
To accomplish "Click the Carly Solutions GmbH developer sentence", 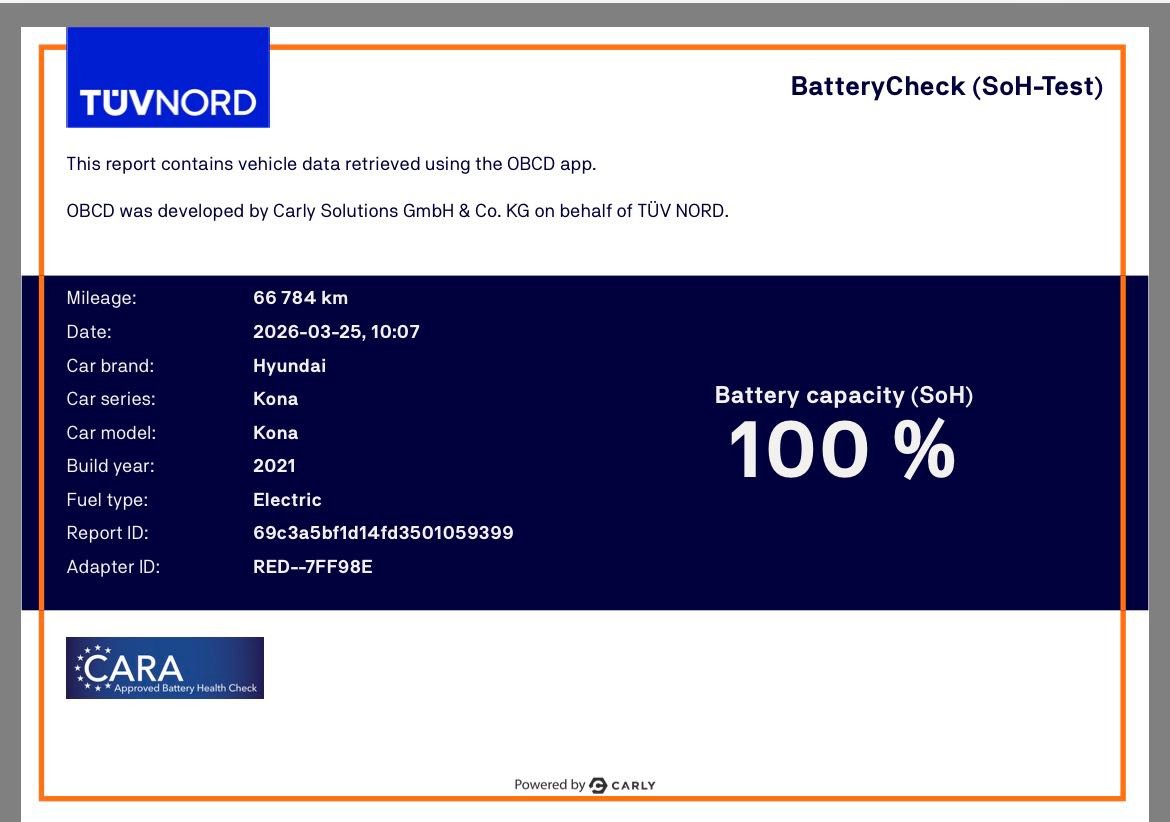I will (x=397, y=211).
